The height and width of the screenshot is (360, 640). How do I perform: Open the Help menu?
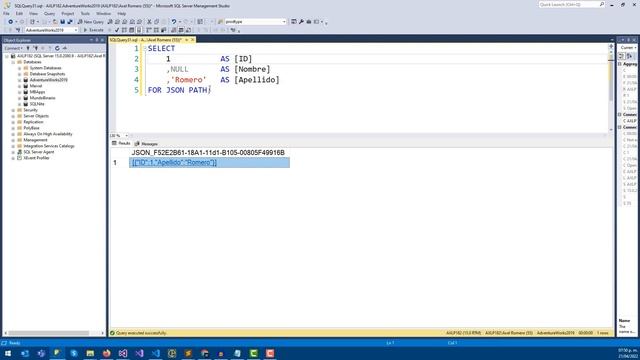122,13
